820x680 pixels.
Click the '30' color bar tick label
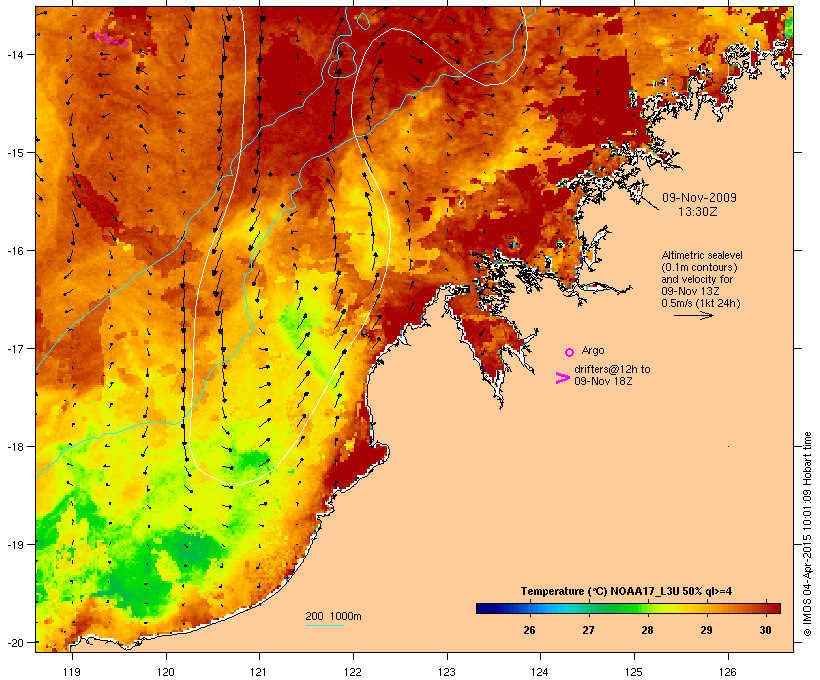tap(766, 630)
